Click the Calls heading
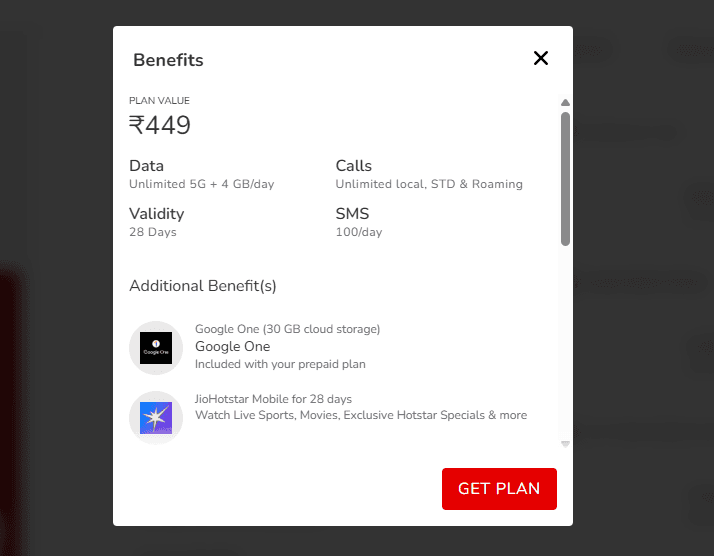Viewport: 714px width, 556px height. point(353,166)
